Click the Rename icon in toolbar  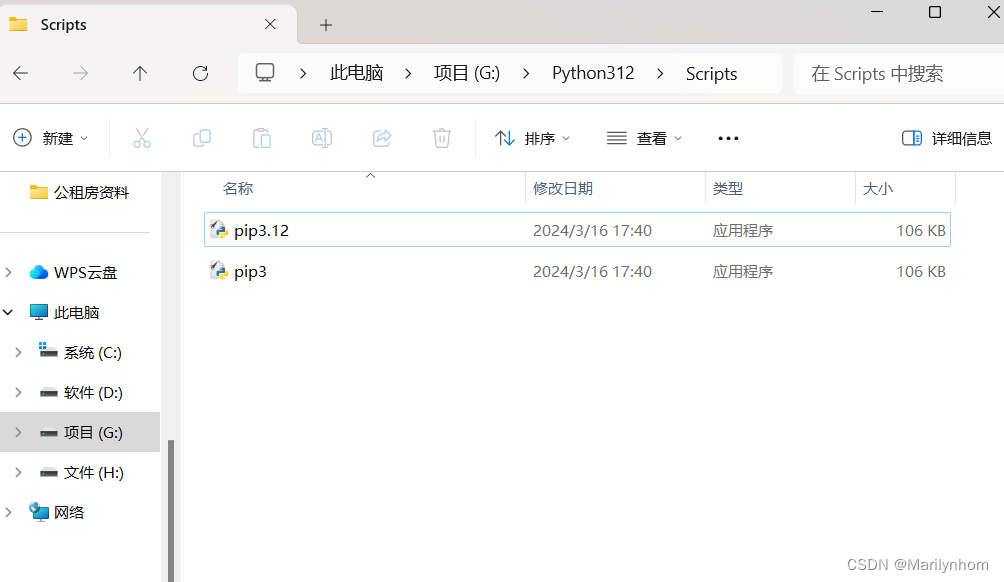click(x=322, y=138)
